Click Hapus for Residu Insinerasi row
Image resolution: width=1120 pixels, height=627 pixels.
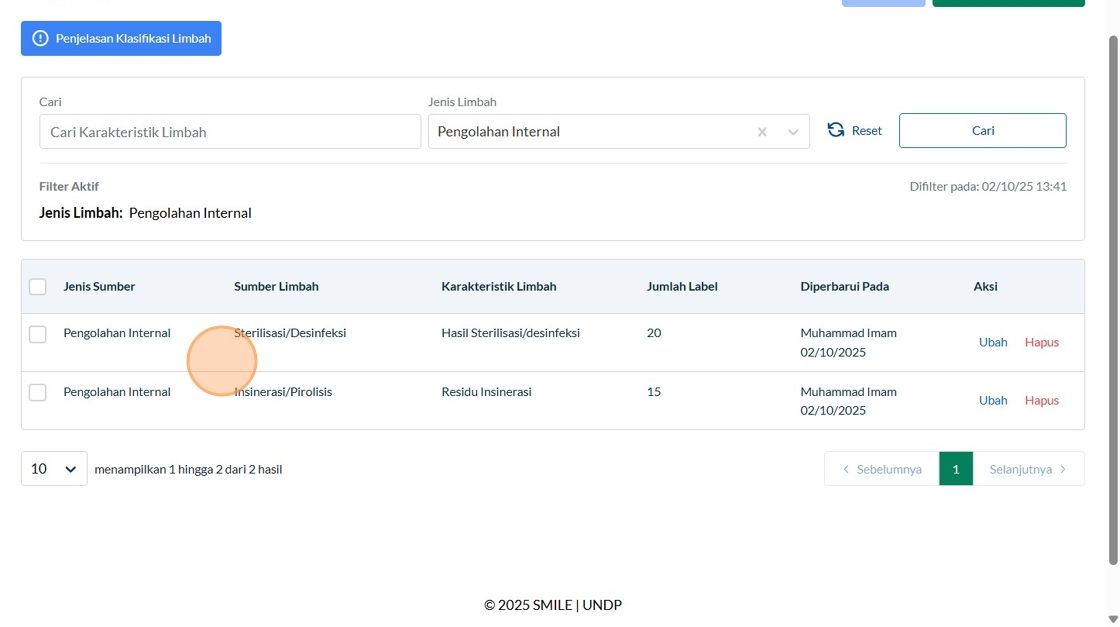1041,400
